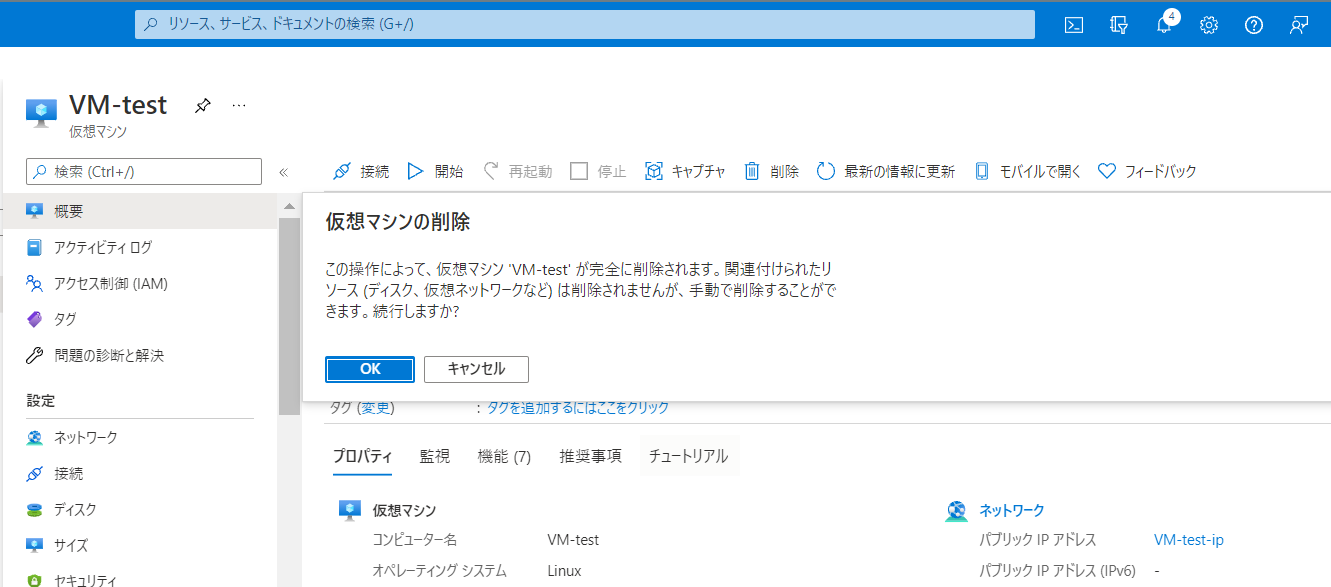1331x587 pixels.
Task: Click the 削除 toolbar button
Action: [771, 171]
